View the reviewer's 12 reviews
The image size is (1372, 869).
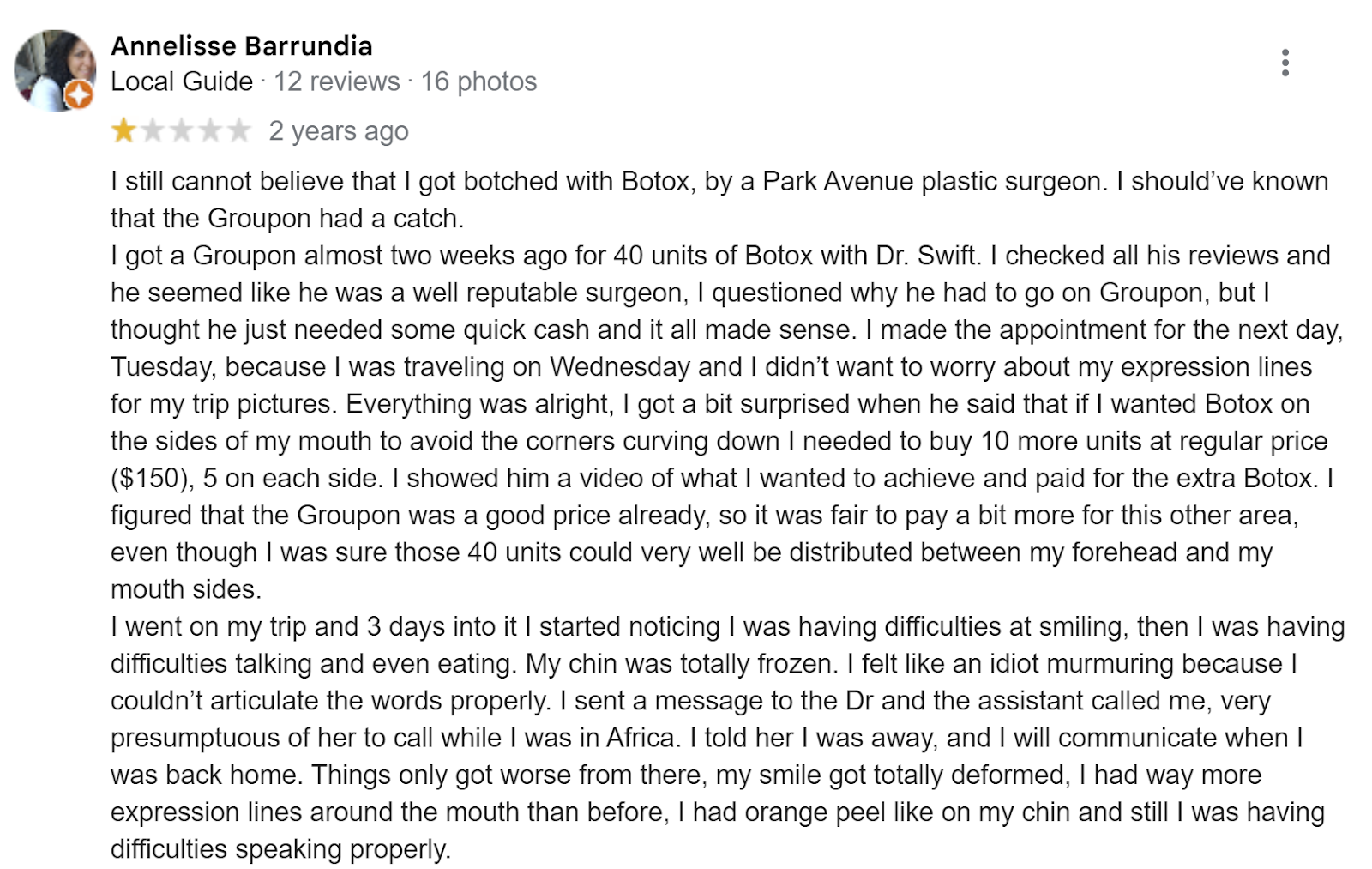[x=336, y=81]
